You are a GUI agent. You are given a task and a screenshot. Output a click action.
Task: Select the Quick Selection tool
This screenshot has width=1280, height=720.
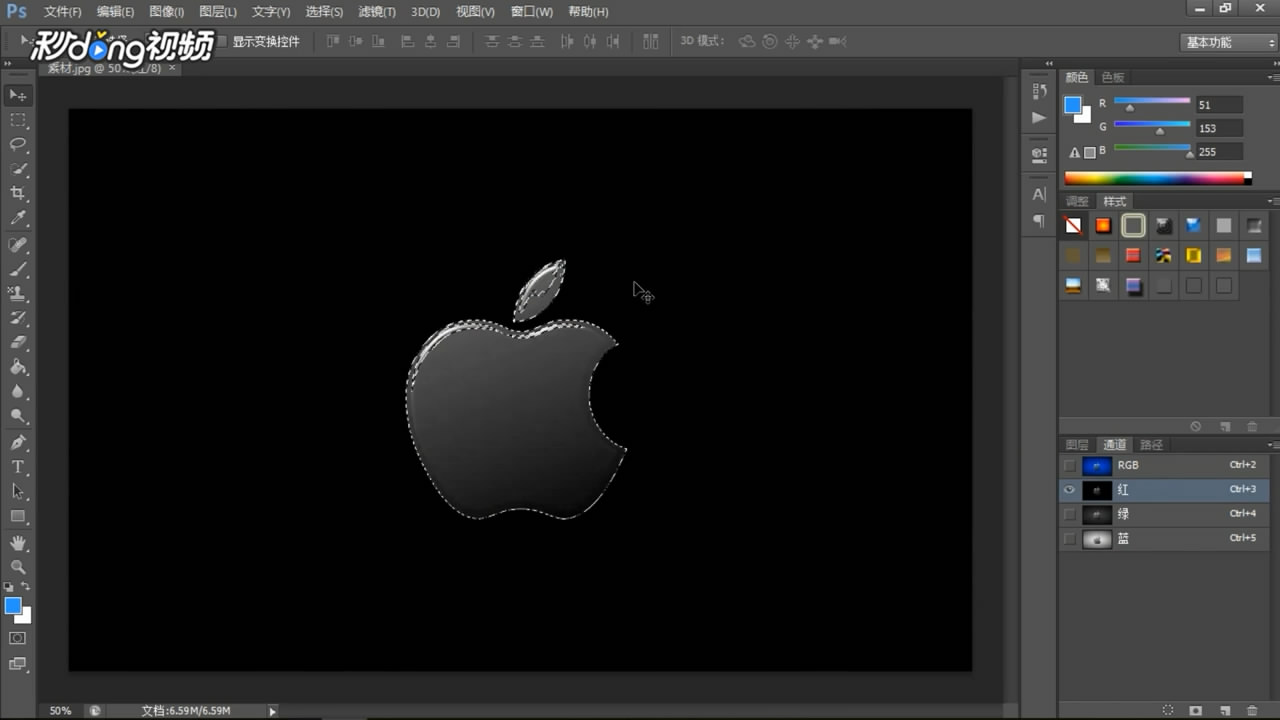[x=18, y=169]
